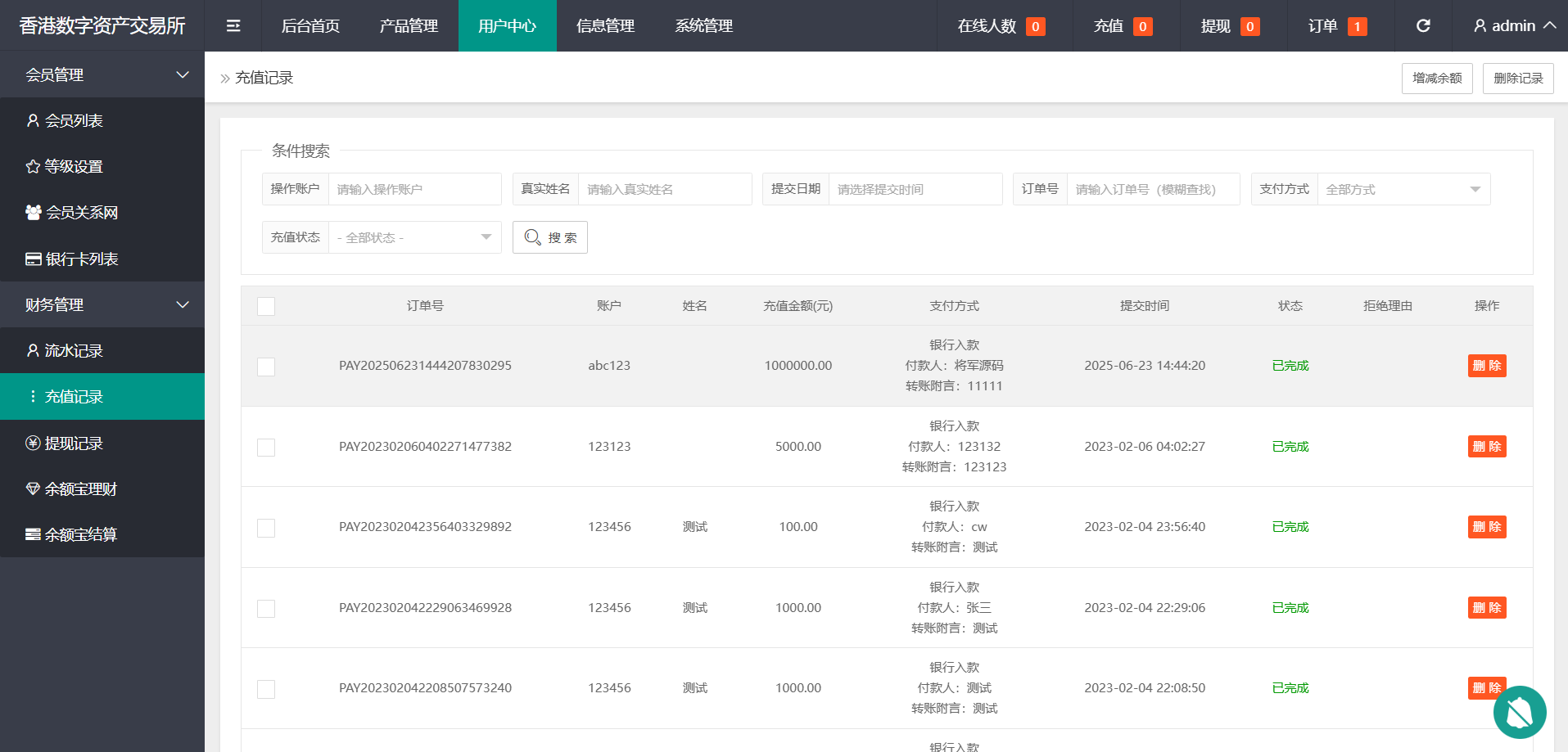Check the row PAY202302042229063469928
The height and width of the screenshot is (752, 1568).
click(266, 609)
